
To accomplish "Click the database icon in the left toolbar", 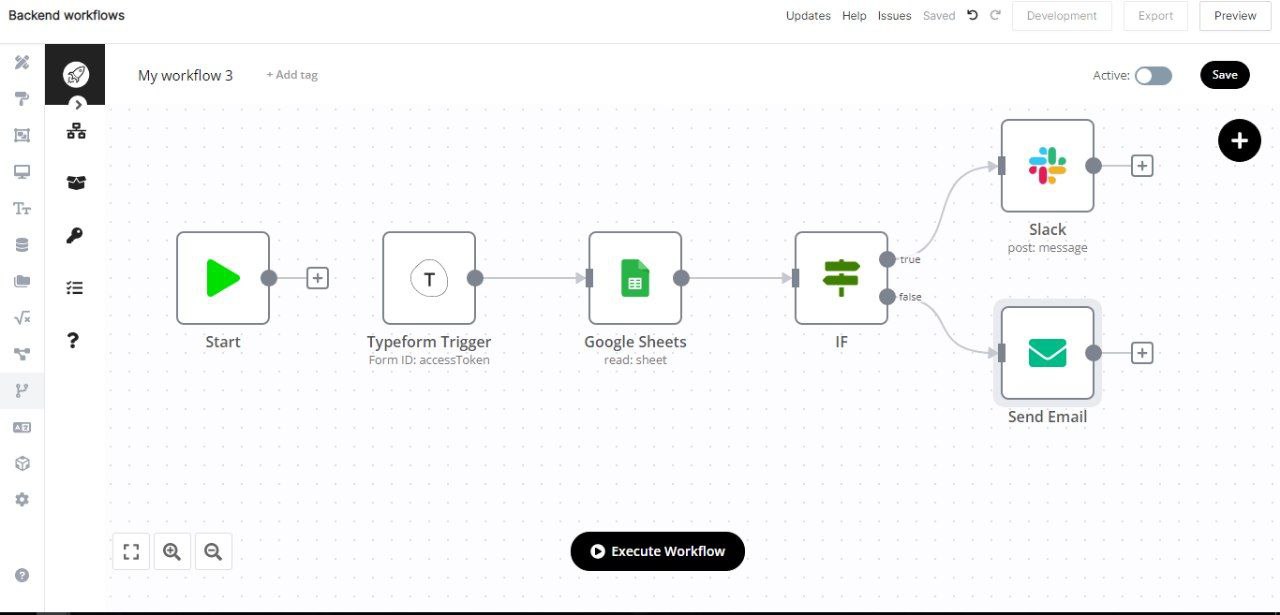I will pyautogui.click(x=22, y=243).
